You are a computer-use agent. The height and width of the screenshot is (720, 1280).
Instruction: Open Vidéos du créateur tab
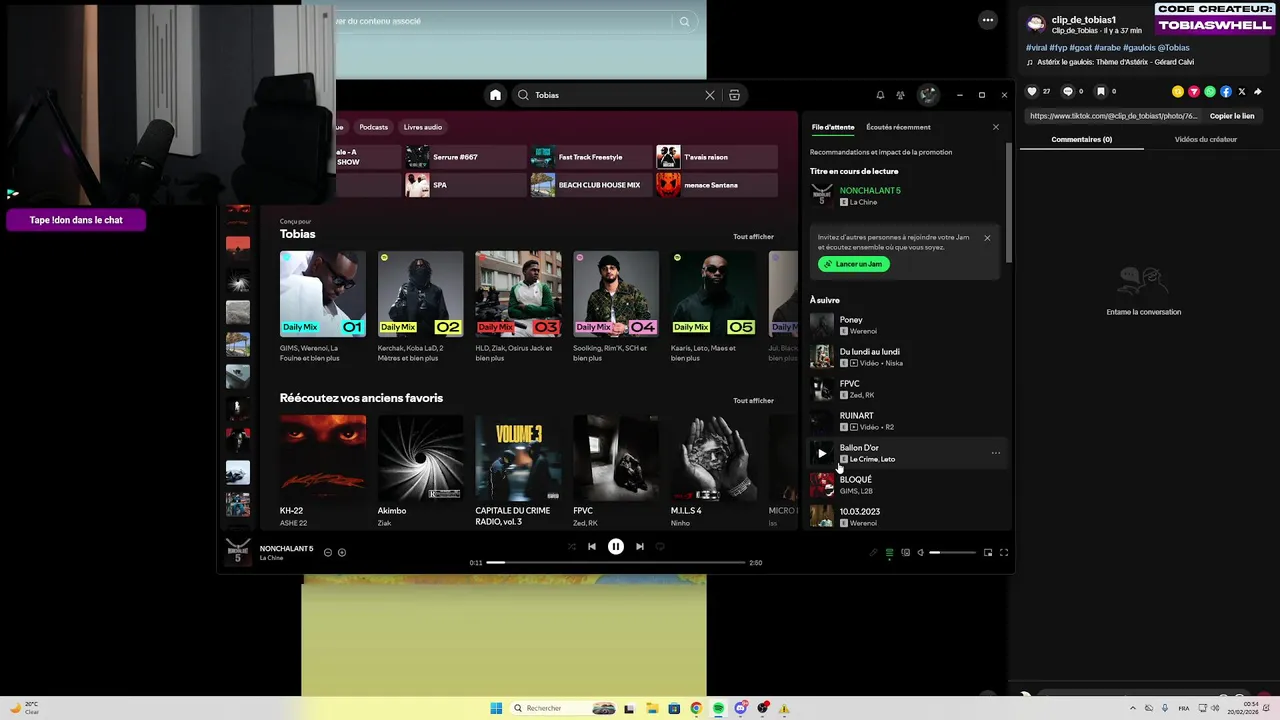click(x=1205, y=139)
